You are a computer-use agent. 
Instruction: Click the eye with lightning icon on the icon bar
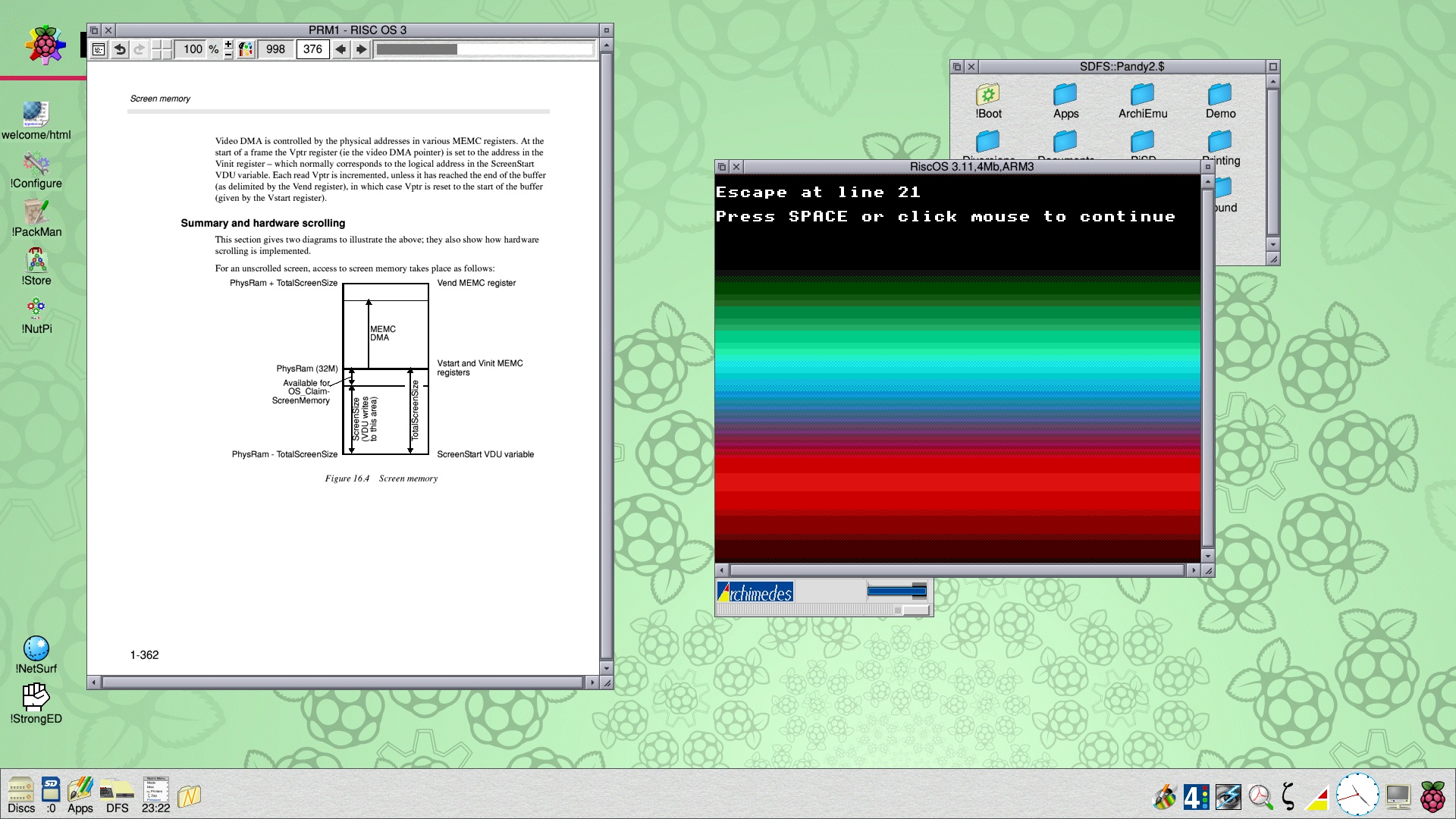[x=1228, y=797]
